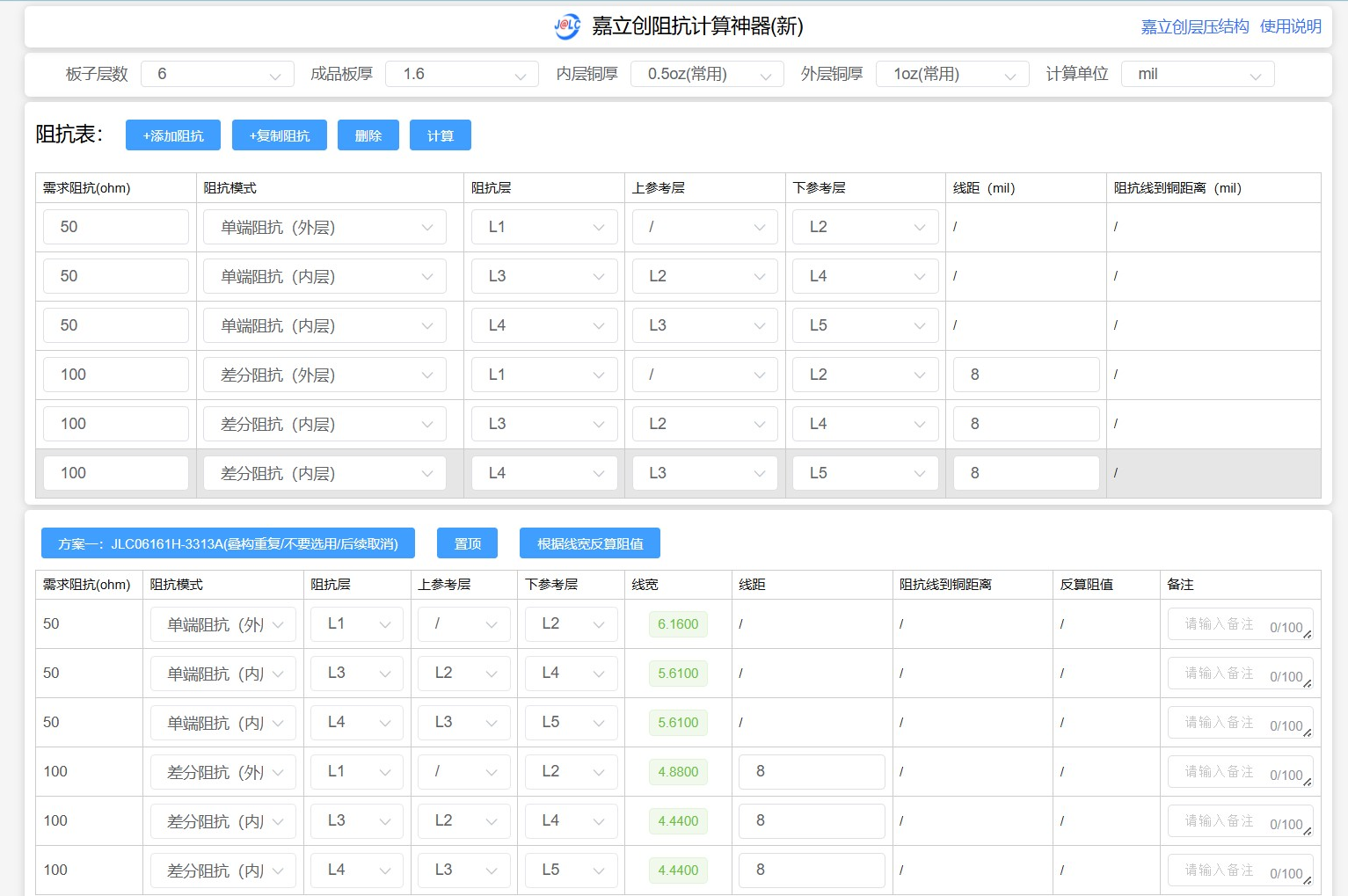Expand the 外层铜厚 dropdown showing 1oz(常用)
1348x896 pixels.
click(952, 74)
